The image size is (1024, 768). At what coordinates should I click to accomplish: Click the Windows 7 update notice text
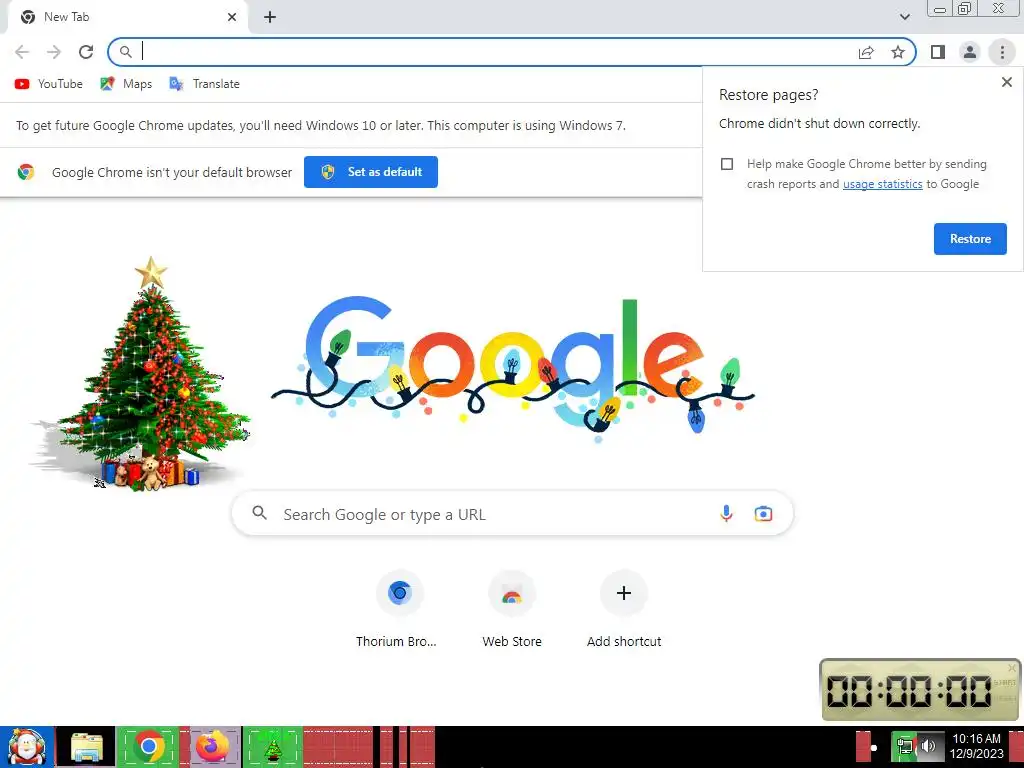[x=321, y=125]
